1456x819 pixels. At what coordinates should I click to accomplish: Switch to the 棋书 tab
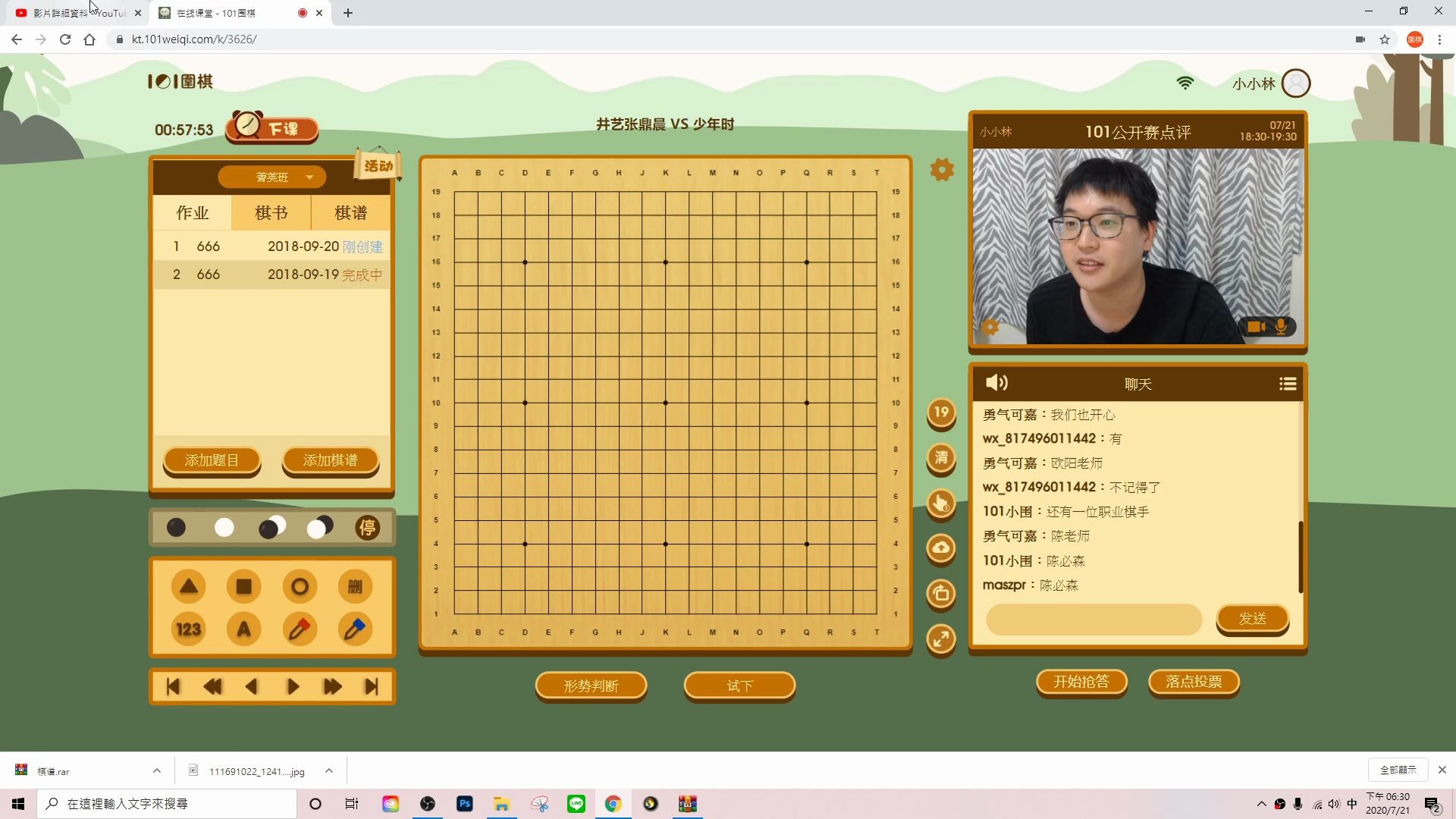(271, 213)
